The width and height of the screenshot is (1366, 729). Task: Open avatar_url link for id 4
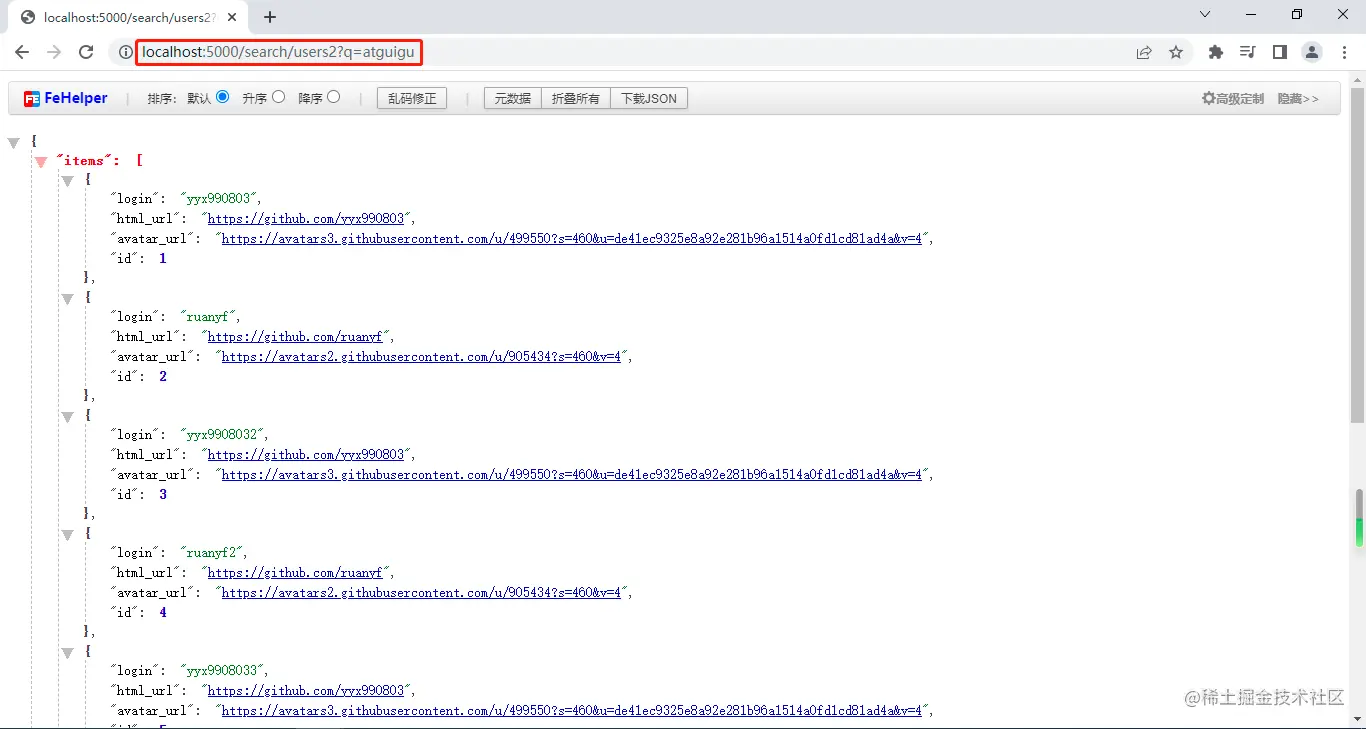[x=422, y=593]
